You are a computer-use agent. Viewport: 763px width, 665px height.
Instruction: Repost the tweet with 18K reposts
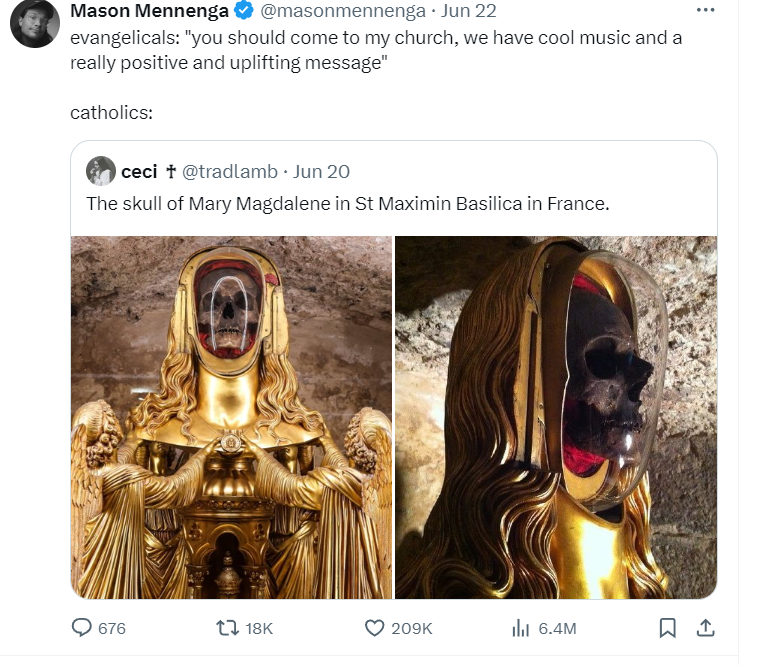(229, 628)
